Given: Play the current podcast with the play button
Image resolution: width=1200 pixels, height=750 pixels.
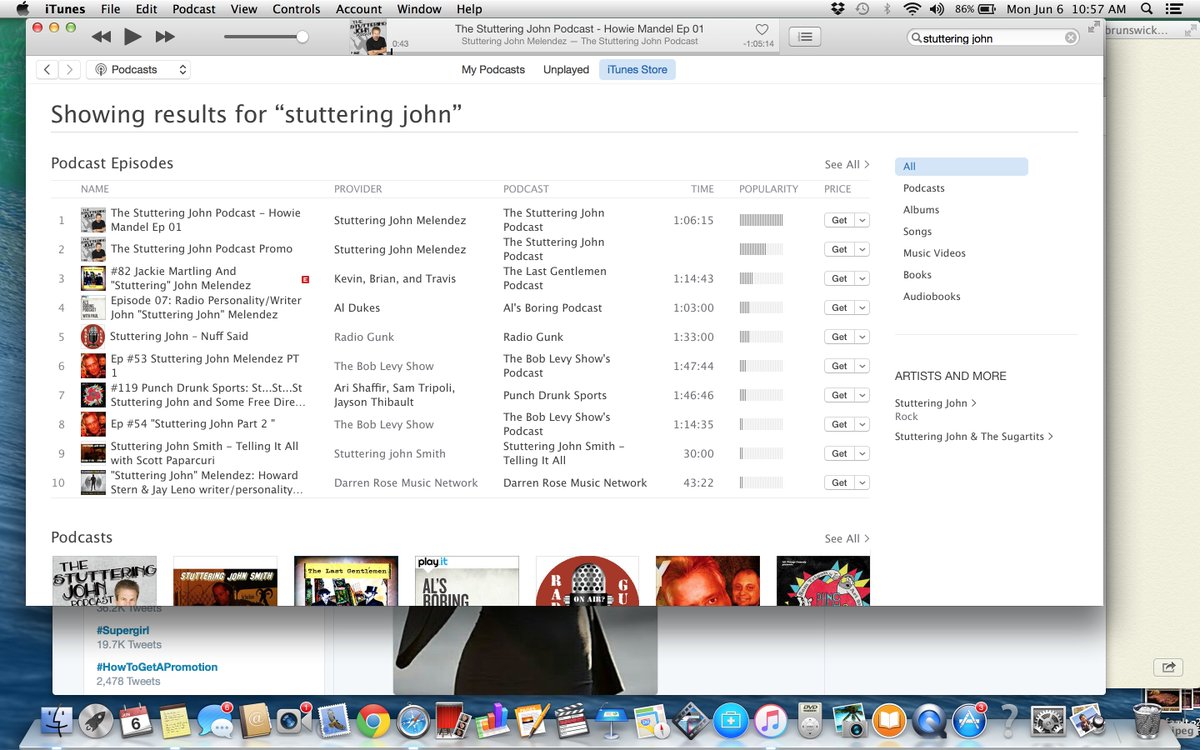Looking at the screenshot, I should 133,37.
